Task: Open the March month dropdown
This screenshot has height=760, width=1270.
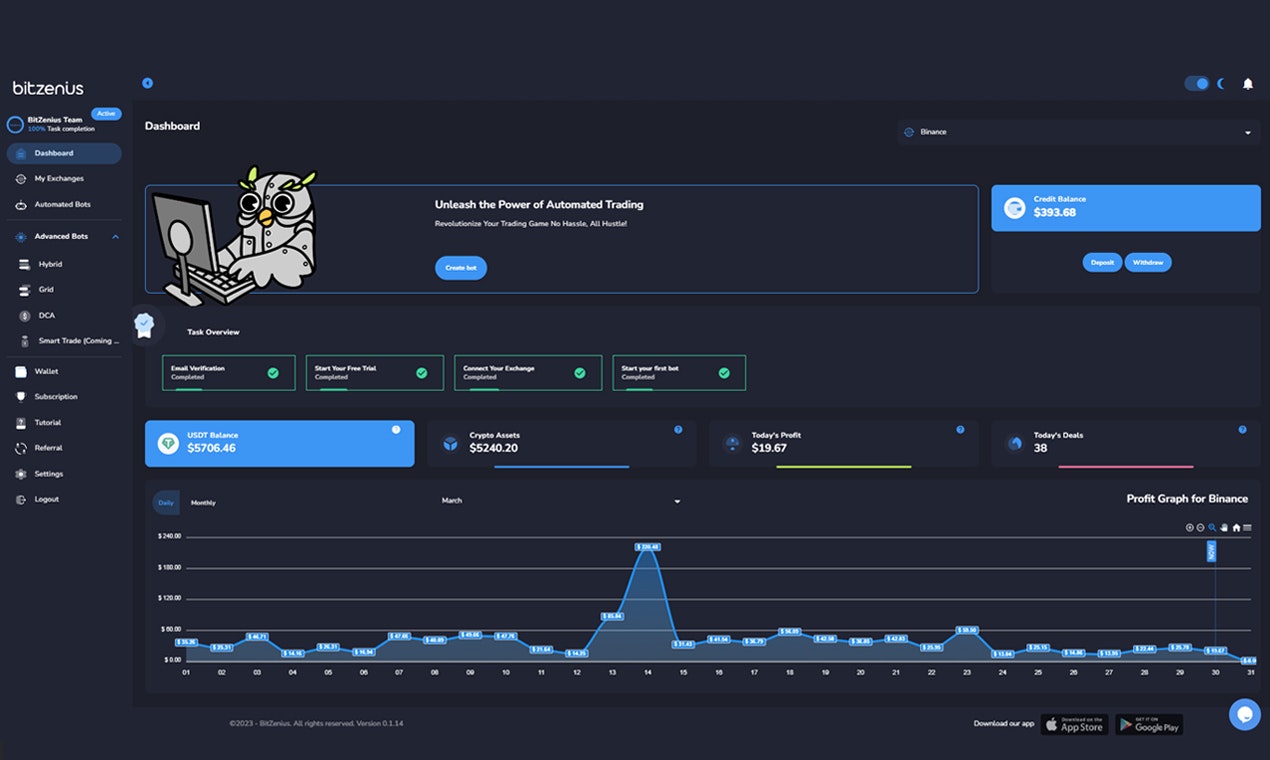Action: 560,501
